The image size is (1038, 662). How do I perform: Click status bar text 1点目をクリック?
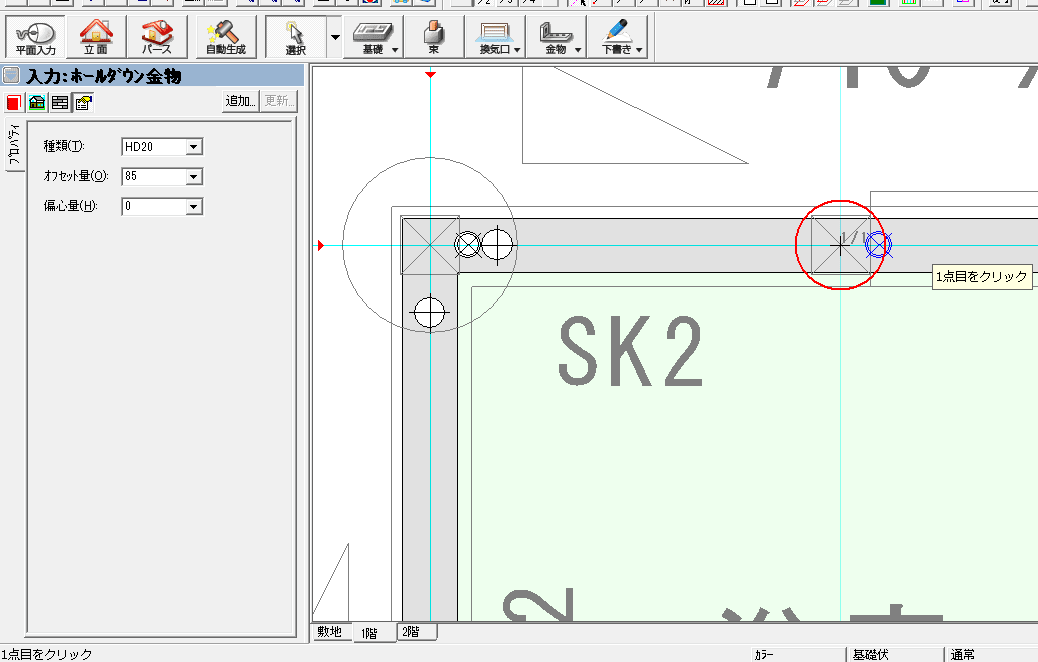(46, 655)
